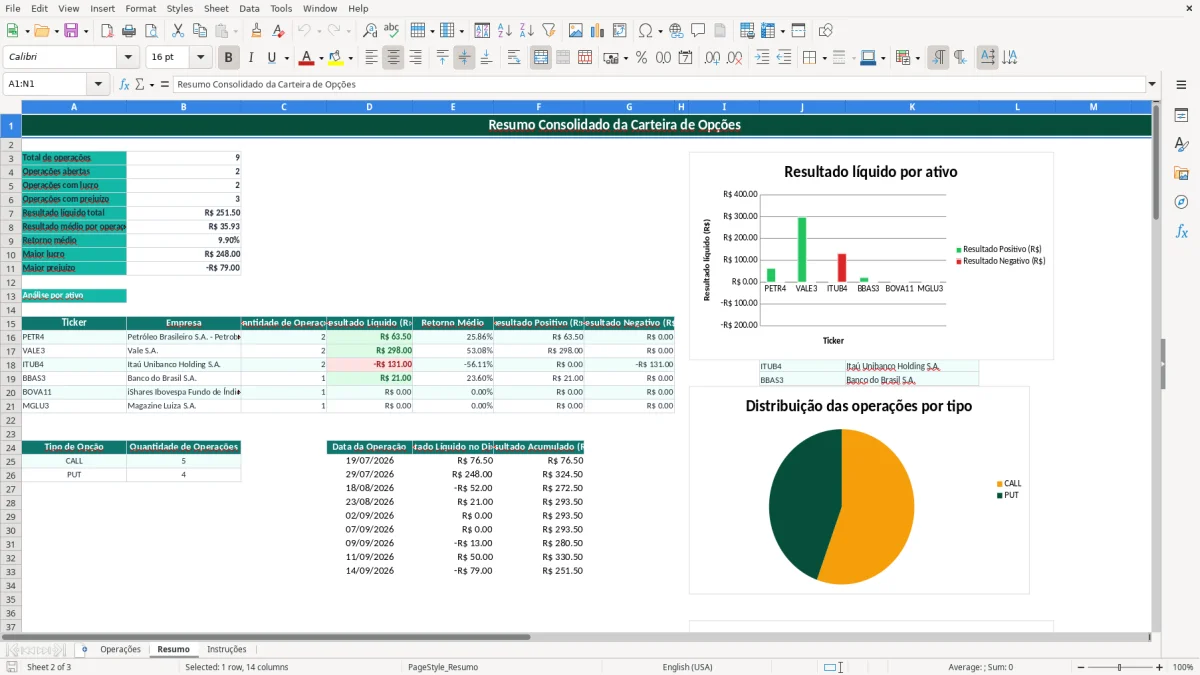1200x675 pixels.
Task: Expand the Name Box dropdown (A1:N1)
Action: (98, 84)
